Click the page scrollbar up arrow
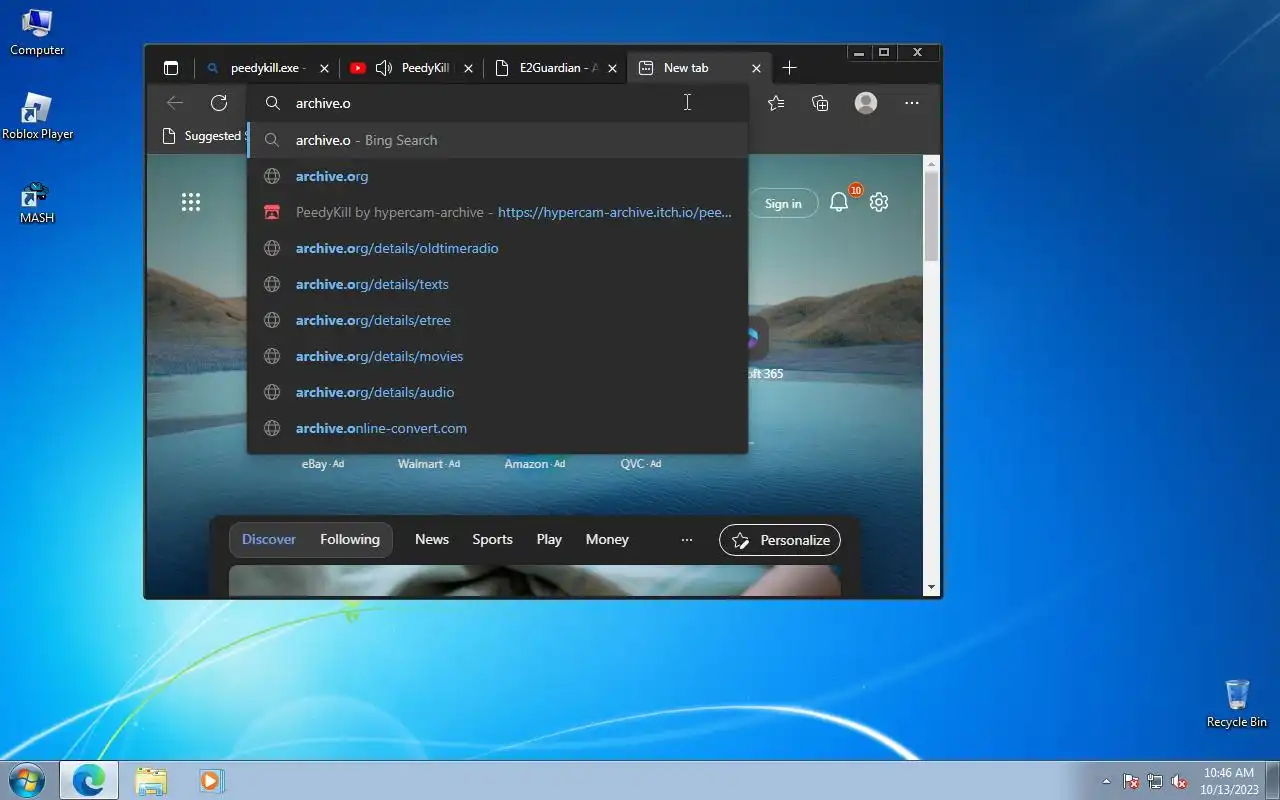Viewport: 1280px width, 800px height. click(x=931, y=163)
